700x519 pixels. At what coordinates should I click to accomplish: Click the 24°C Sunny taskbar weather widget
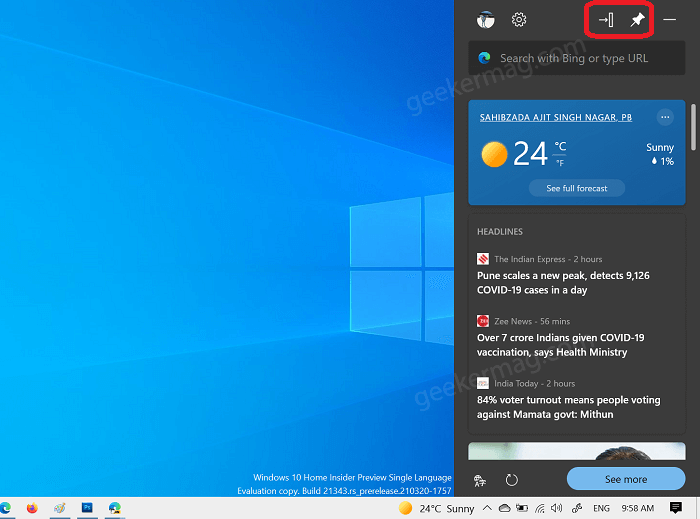coord(436,508)
